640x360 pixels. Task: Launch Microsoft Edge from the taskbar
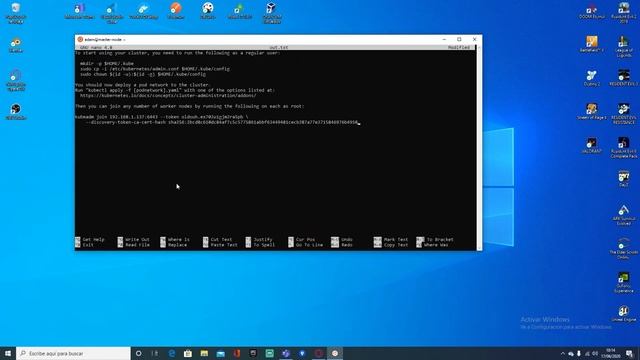[171, 353]
